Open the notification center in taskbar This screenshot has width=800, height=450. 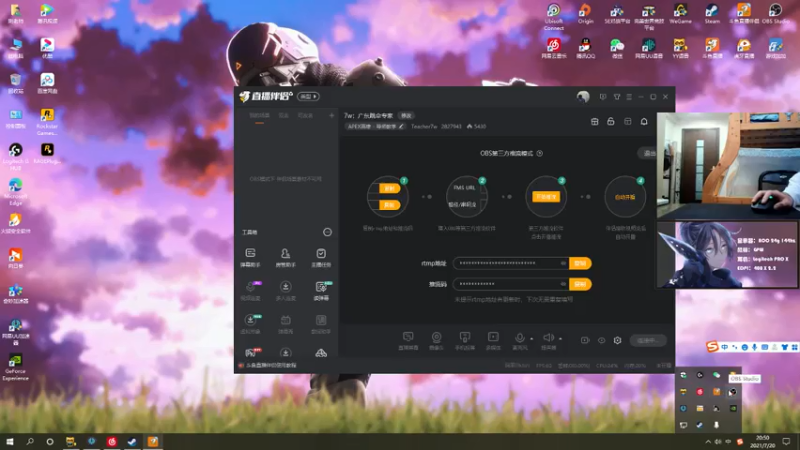tap(787, 442)
